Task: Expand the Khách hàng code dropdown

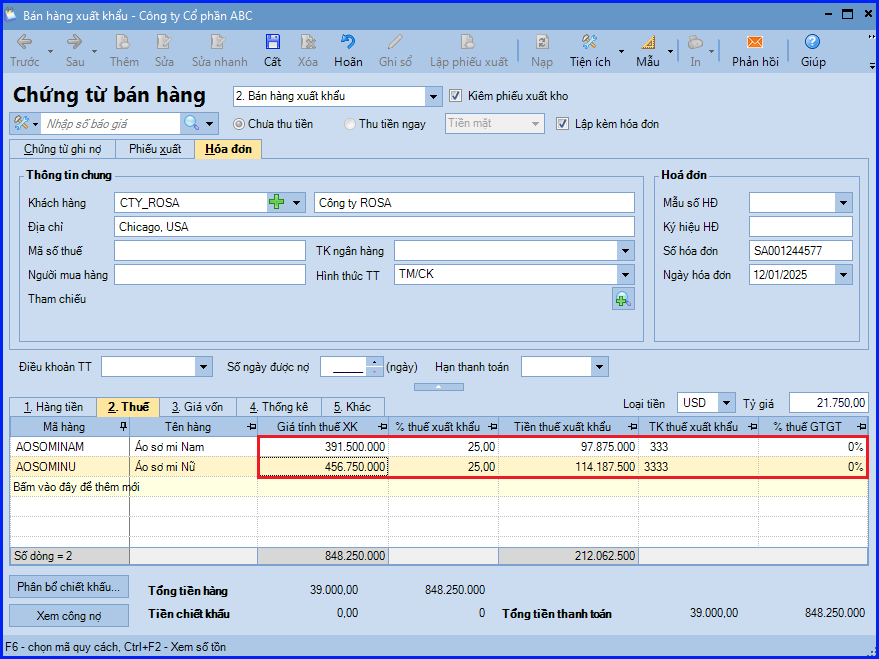Action: tap(297, 202)
